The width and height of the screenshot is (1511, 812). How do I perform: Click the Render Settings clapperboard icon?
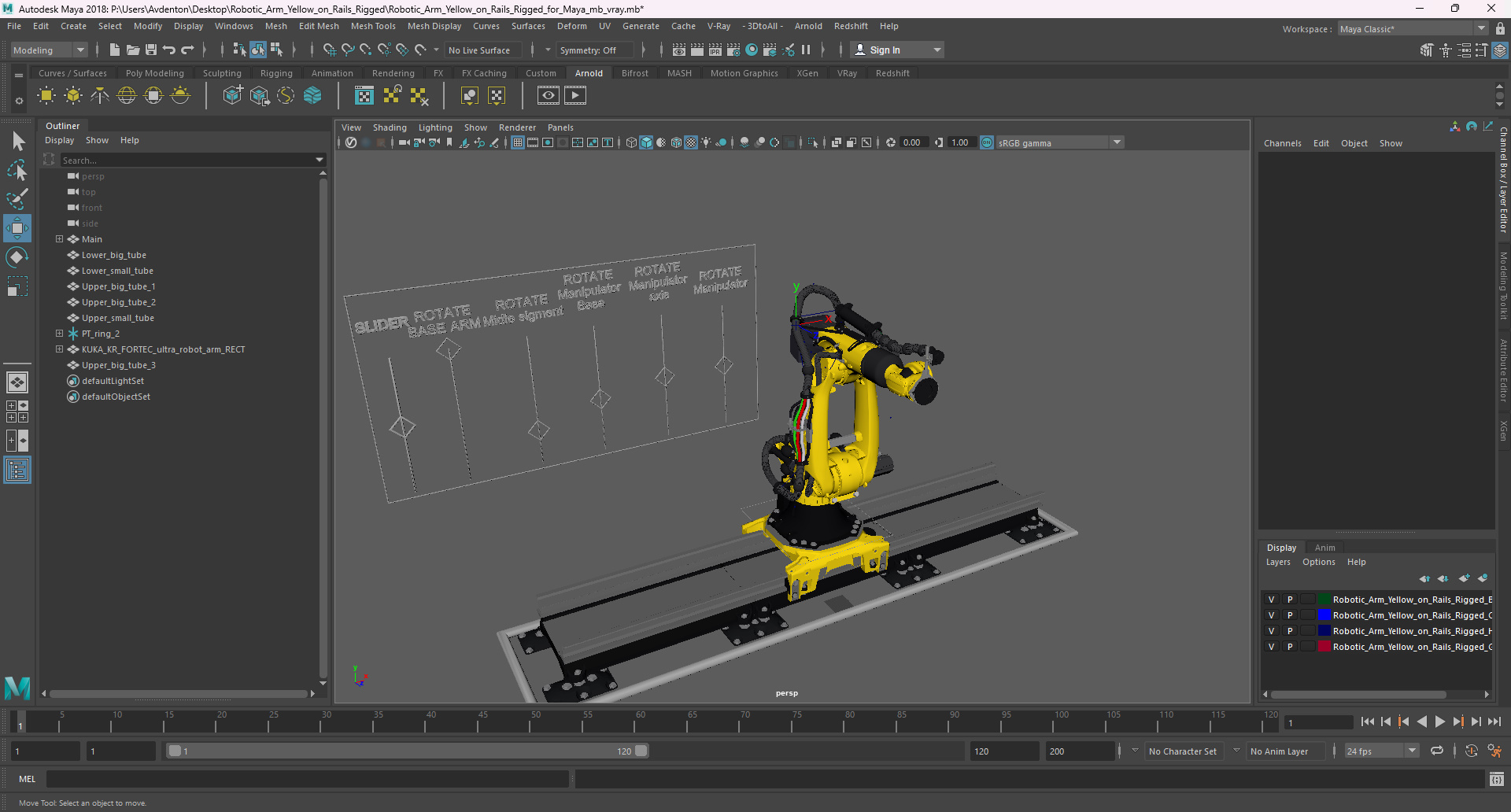tap(733, 50)
